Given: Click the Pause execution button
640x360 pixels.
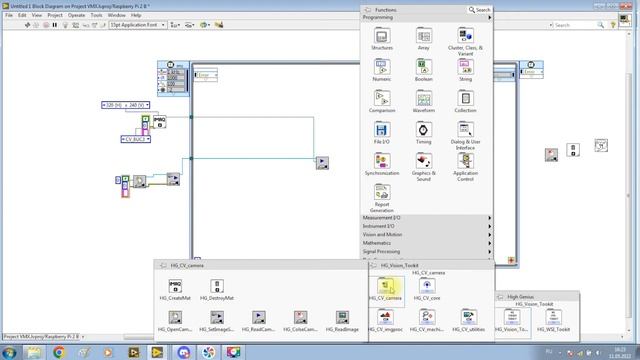Looking at the screenshot, I should 55,25.
